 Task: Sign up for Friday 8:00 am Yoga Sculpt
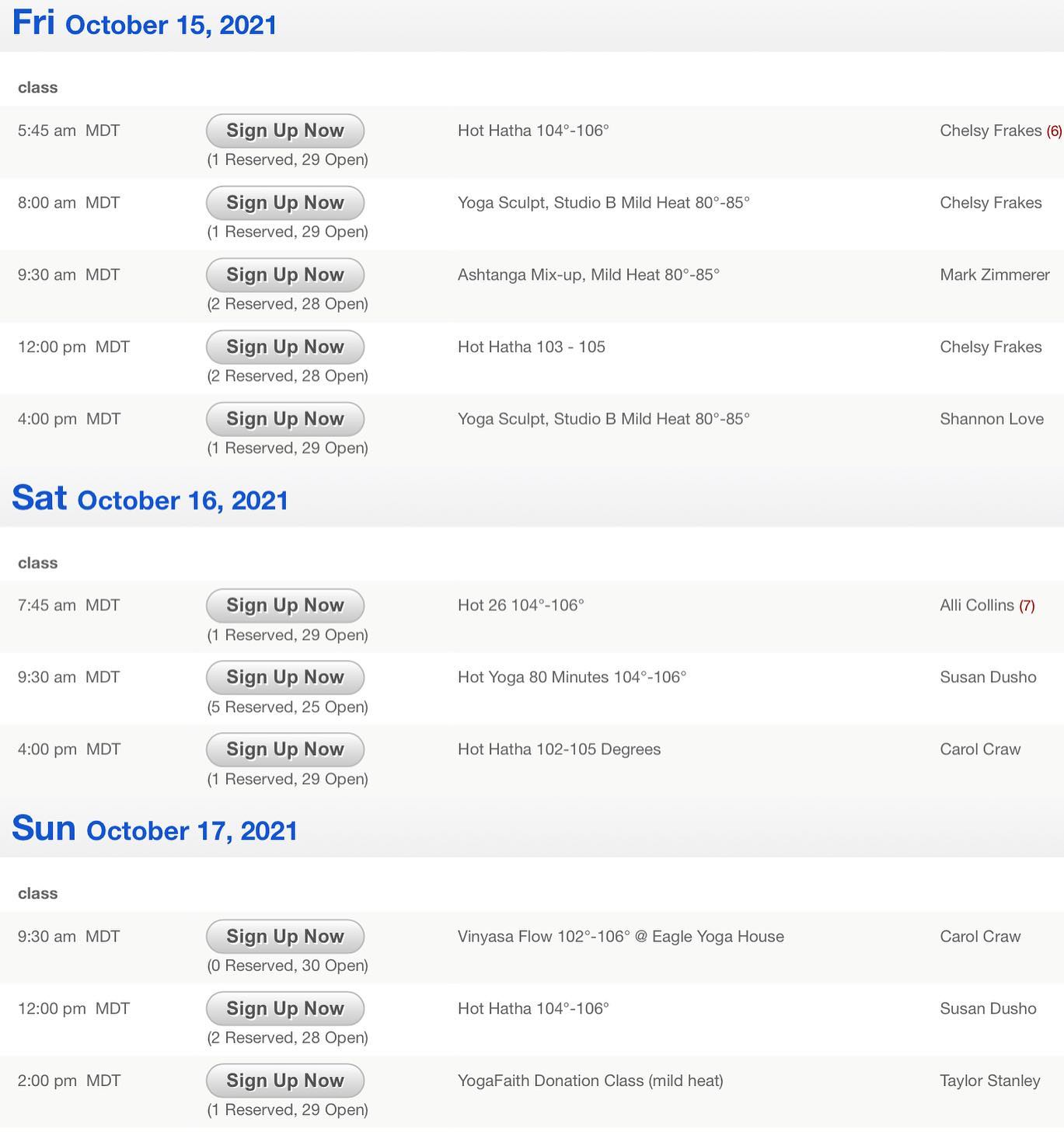(285, 203)
